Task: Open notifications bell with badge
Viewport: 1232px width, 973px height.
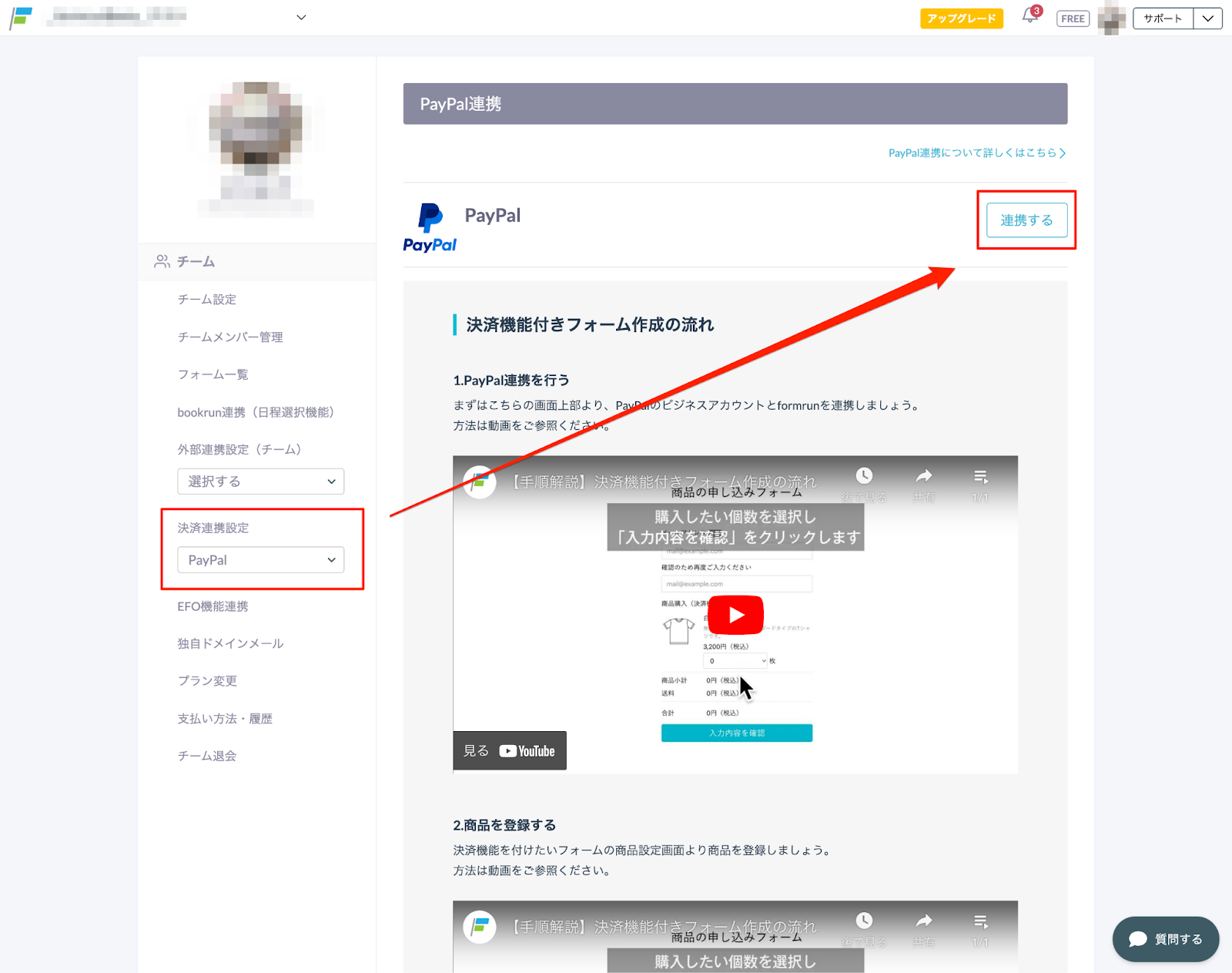Action: pyautogui.click(x=1031, y=15)
